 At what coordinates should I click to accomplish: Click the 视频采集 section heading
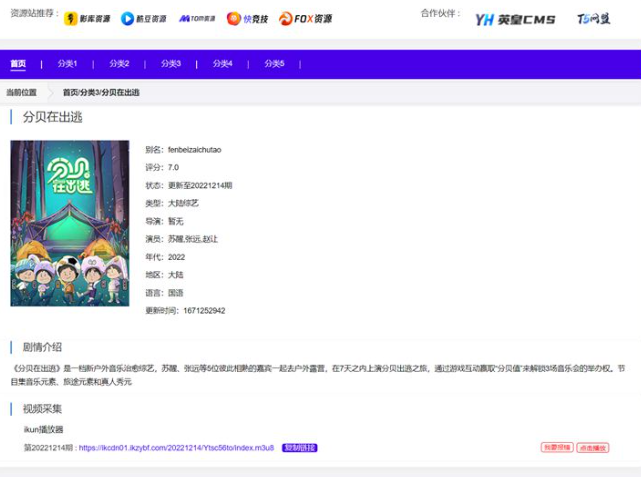[42, 409]
